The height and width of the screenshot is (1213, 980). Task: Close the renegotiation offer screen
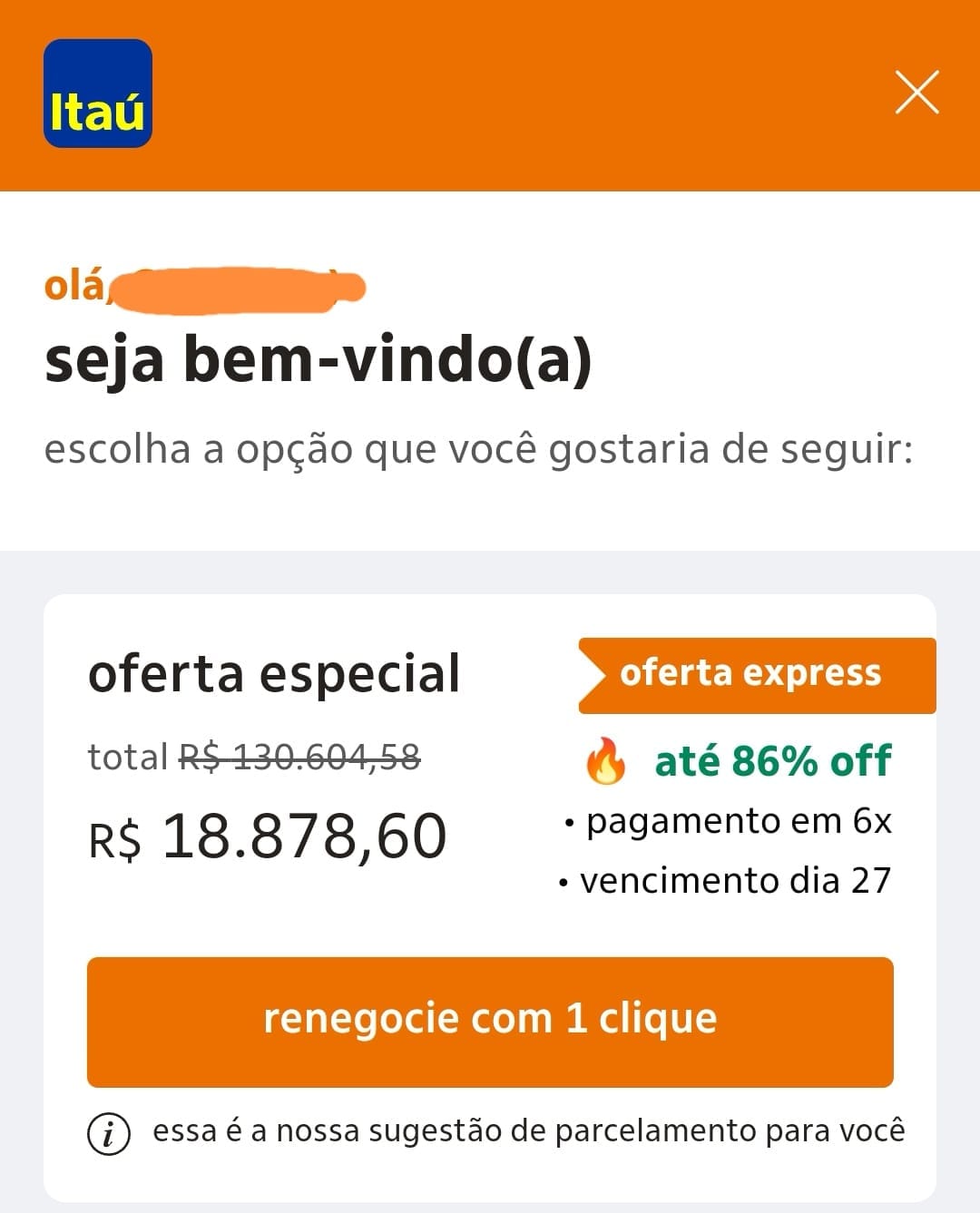point(916,93)
